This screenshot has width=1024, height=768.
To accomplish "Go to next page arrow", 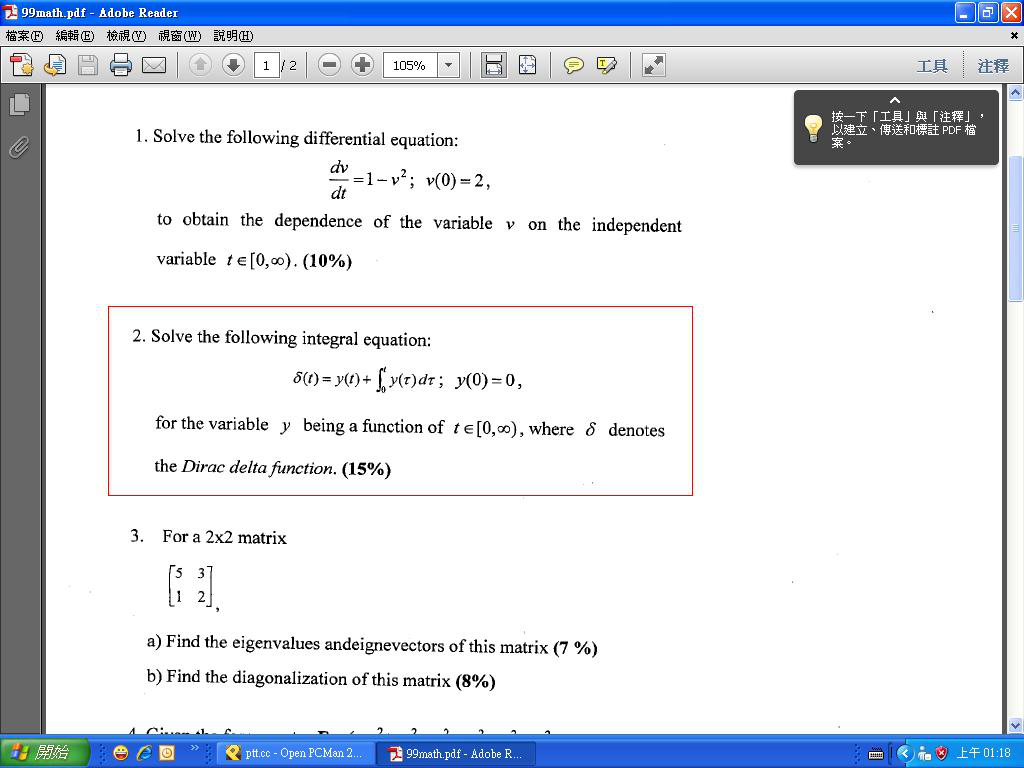I will (x=233, y=65).
